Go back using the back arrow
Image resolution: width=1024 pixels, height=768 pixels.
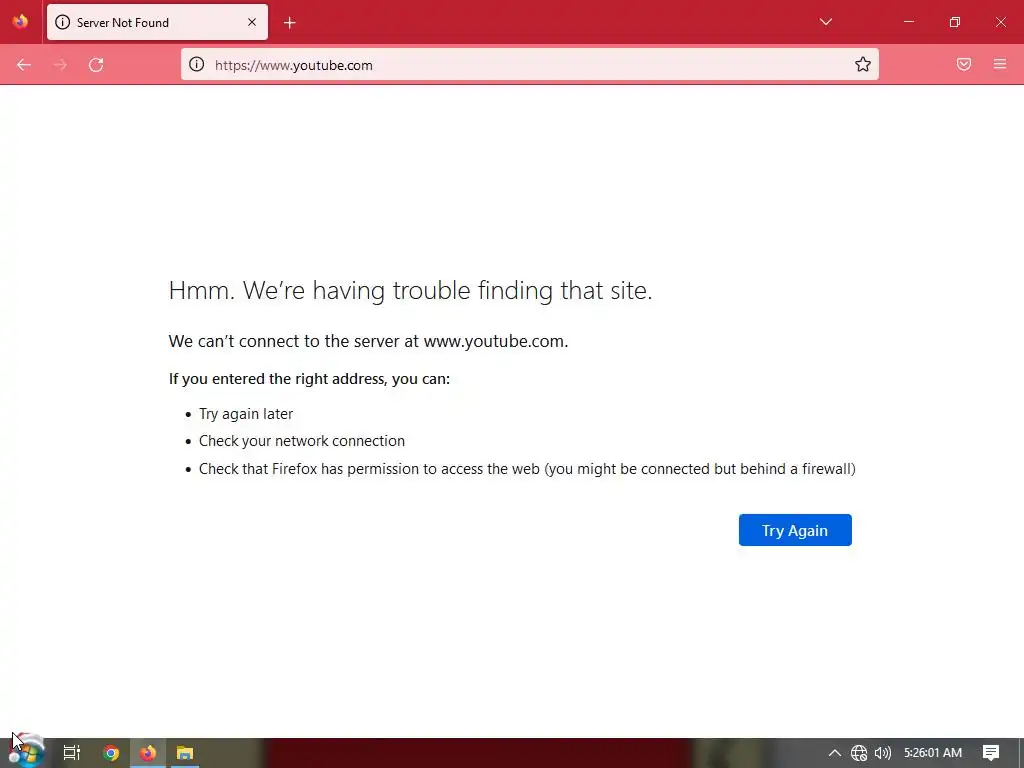[24, 65]
